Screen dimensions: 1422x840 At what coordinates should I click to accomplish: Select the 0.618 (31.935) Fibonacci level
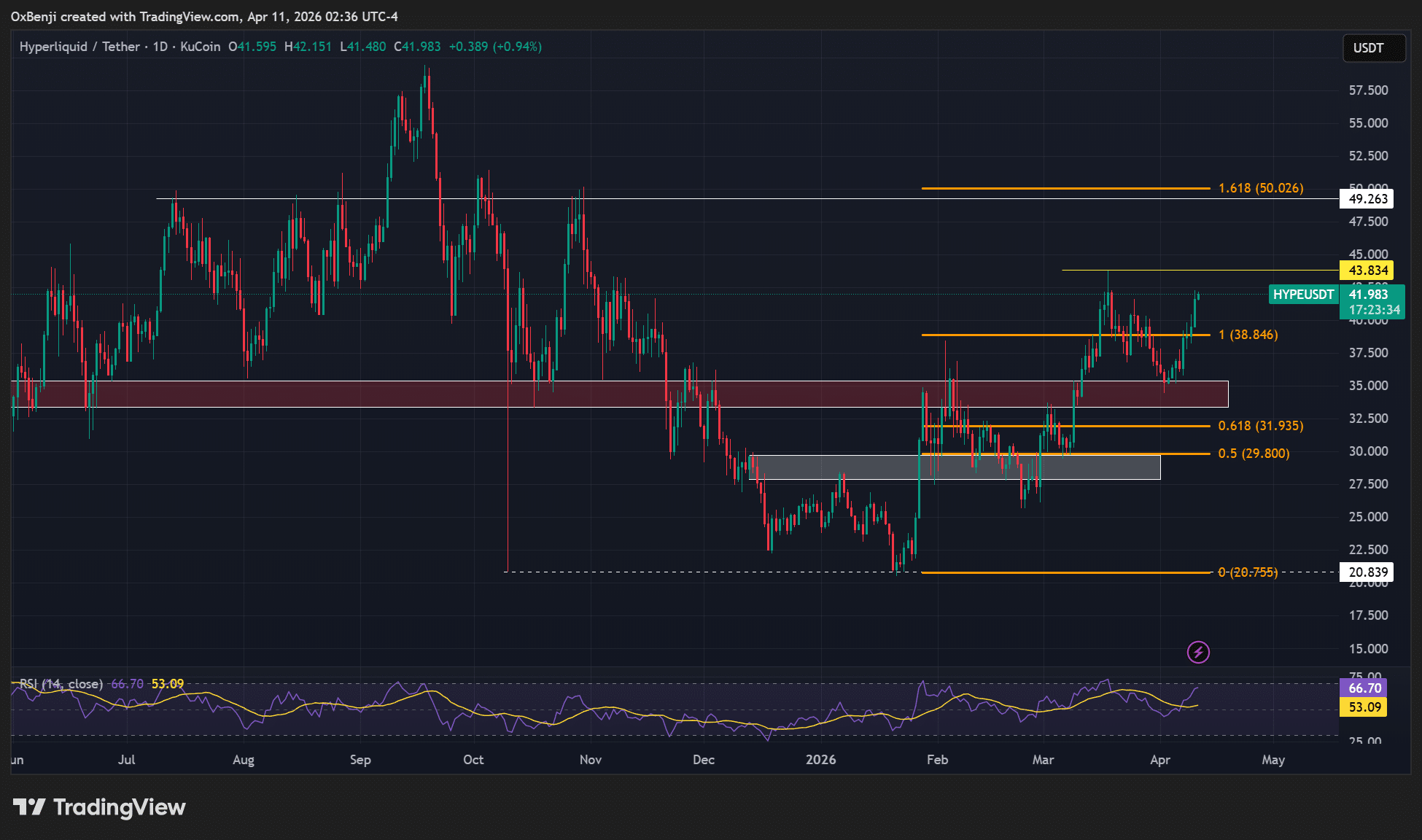point(1262,426)
